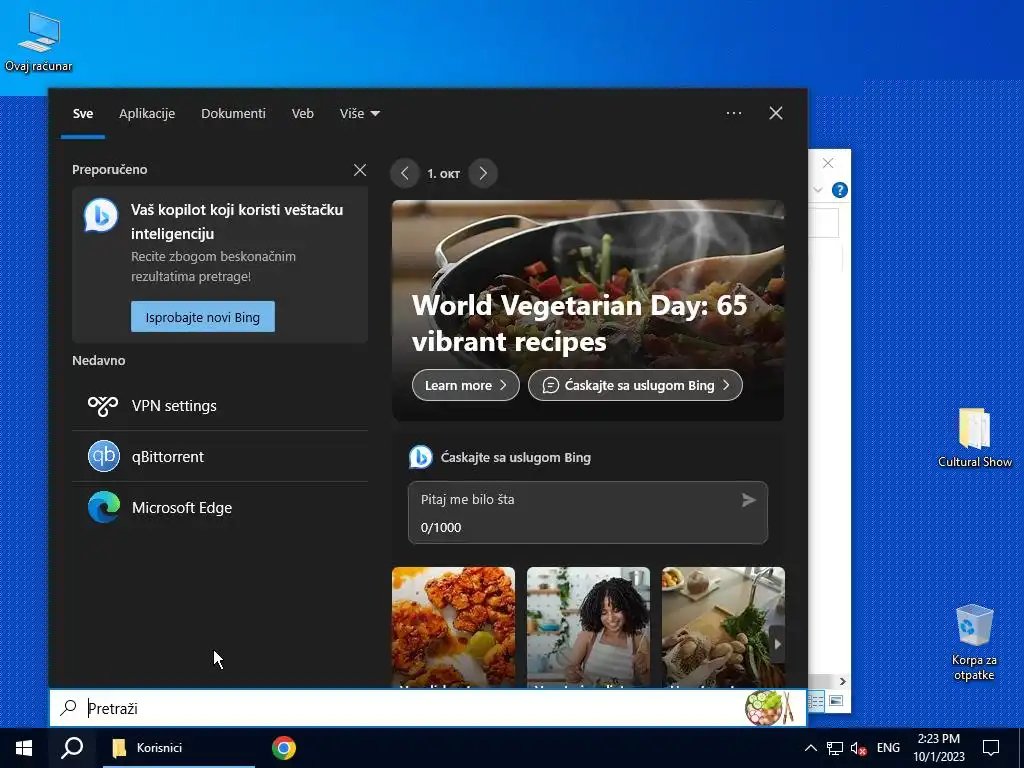The image size is (1024, 768).
Task: Select the Cultural Show folder icon
Action: (x=974, y=437)
